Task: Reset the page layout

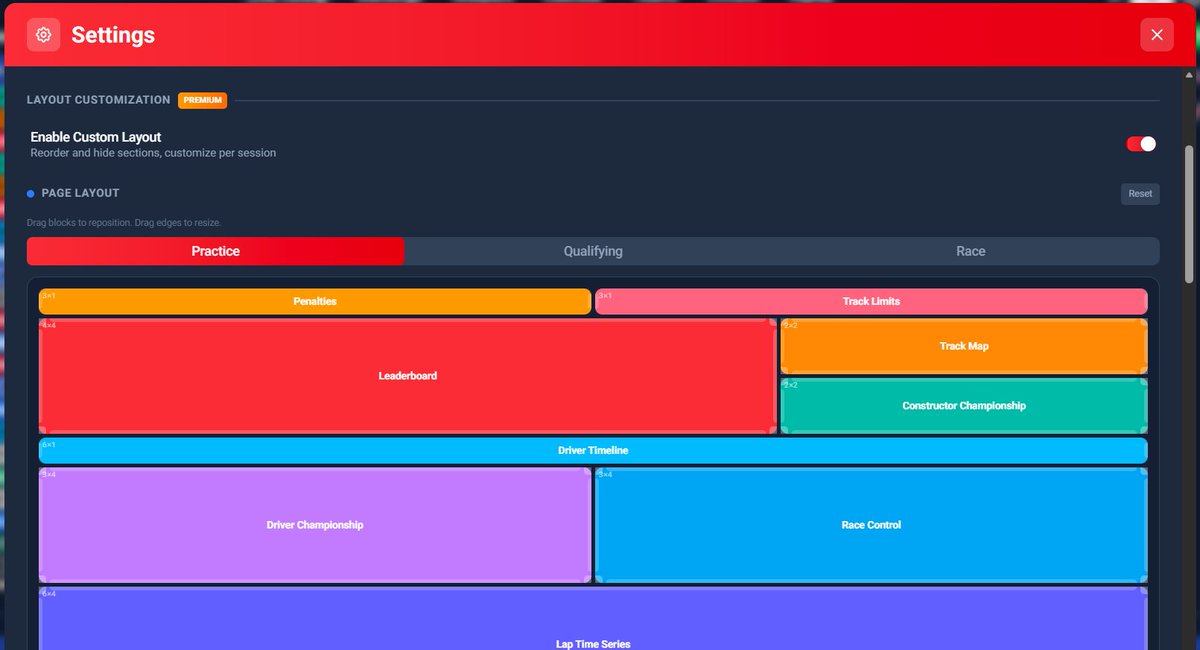Action: [x=1140, y=194]
